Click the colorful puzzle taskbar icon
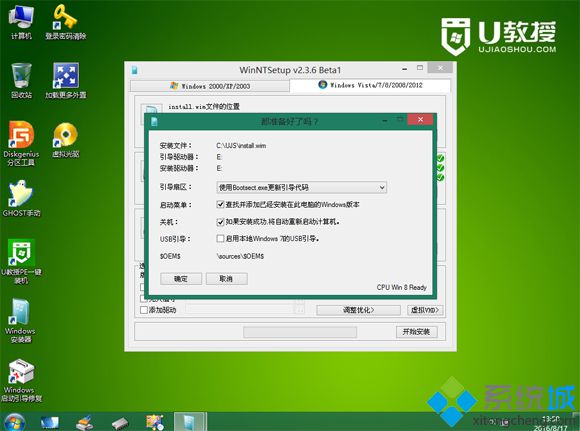Image resolution: width=580 pixels, height=431 pixels. tap(155, 422)
